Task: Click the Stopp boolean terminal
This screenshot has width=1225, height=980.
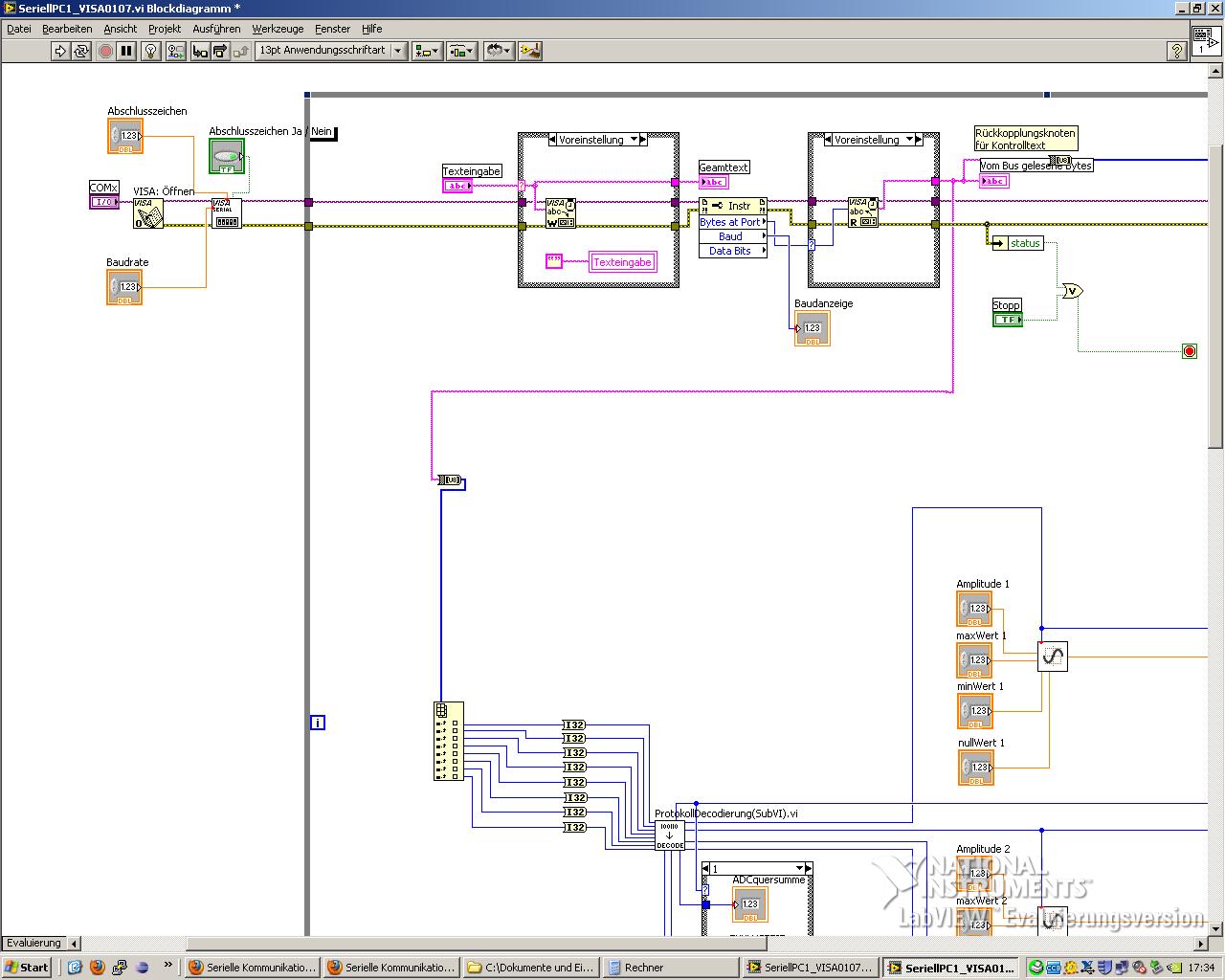Action: [x=1007, y=320]
